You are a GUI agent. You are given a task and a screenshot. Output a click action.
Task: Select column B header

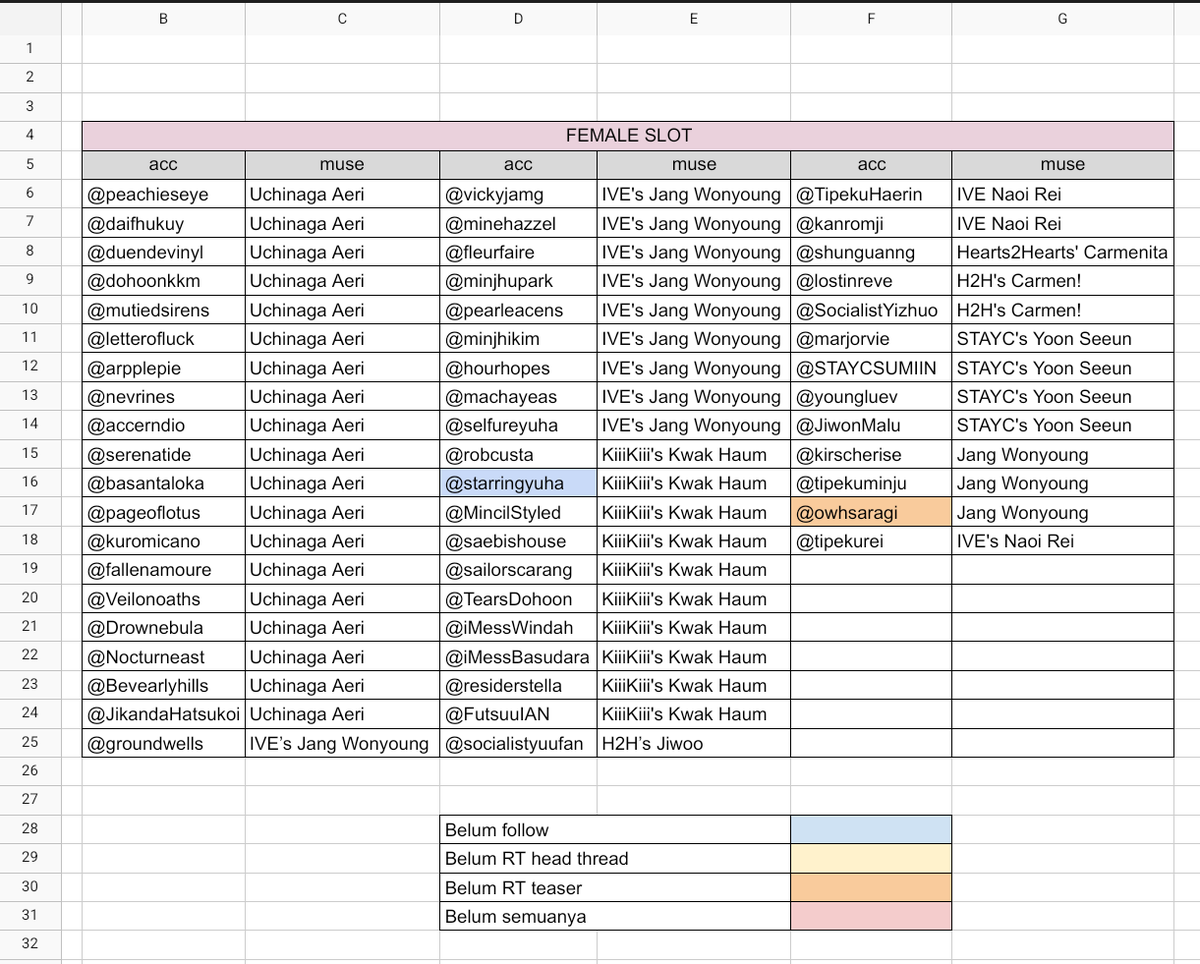[x=163, y=18]
